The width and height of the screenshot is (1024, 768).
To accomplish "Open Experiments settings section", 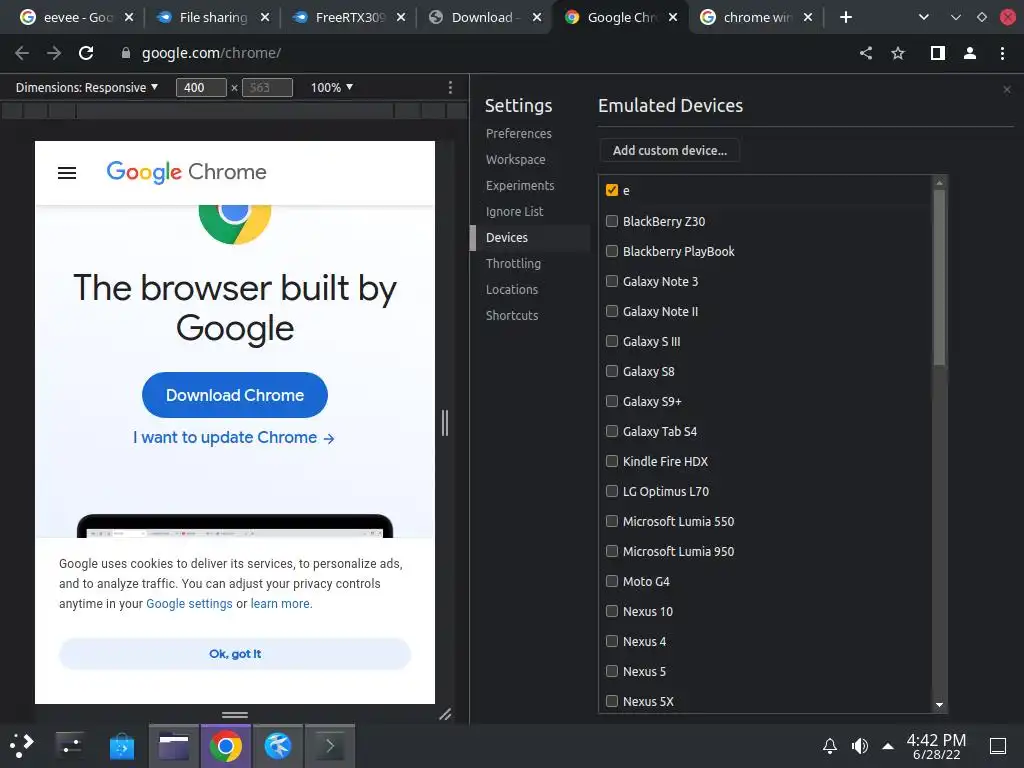I will (x=520, y=185).
